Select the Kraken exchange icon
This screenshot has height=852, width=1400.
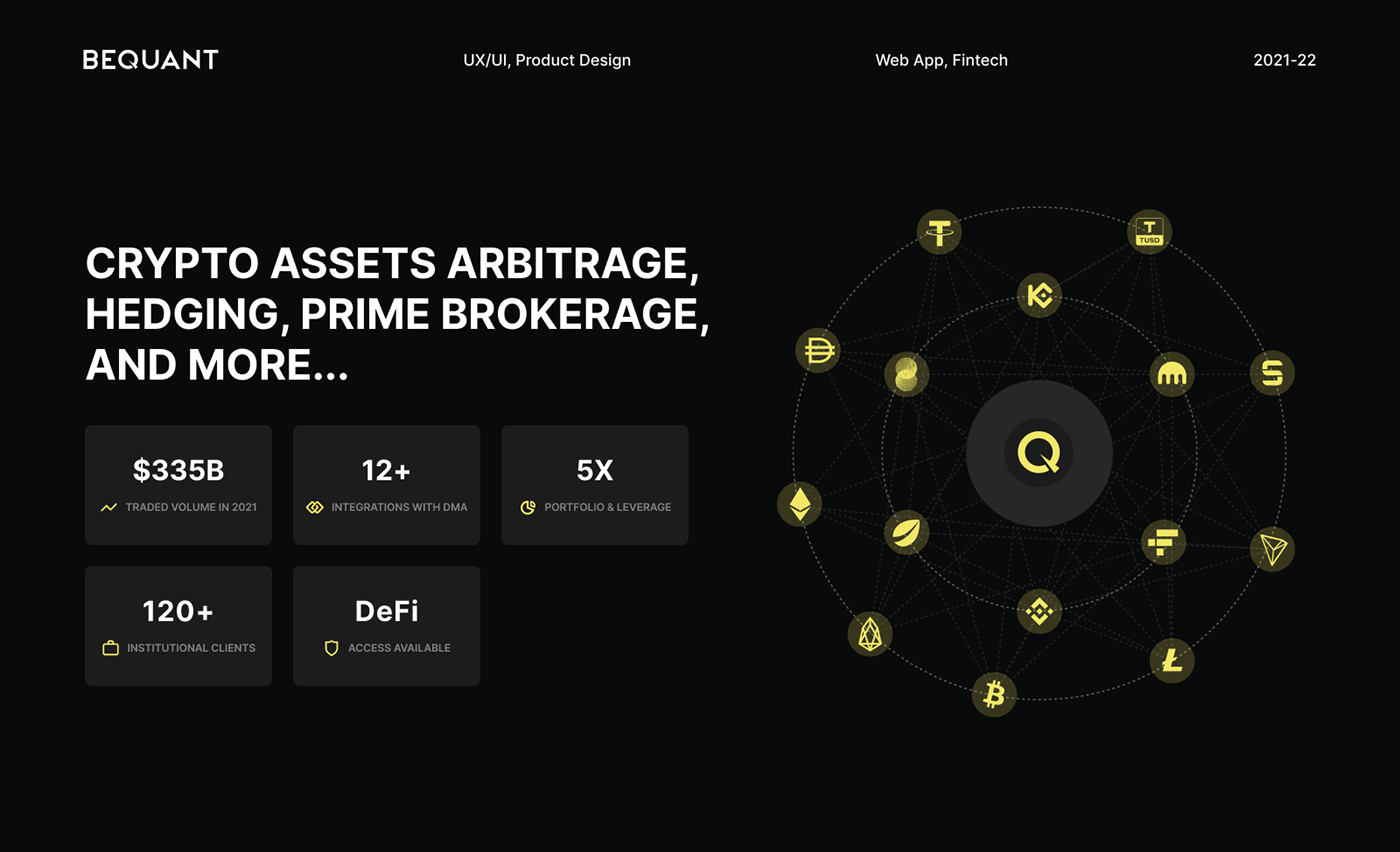pos(1171,374)
